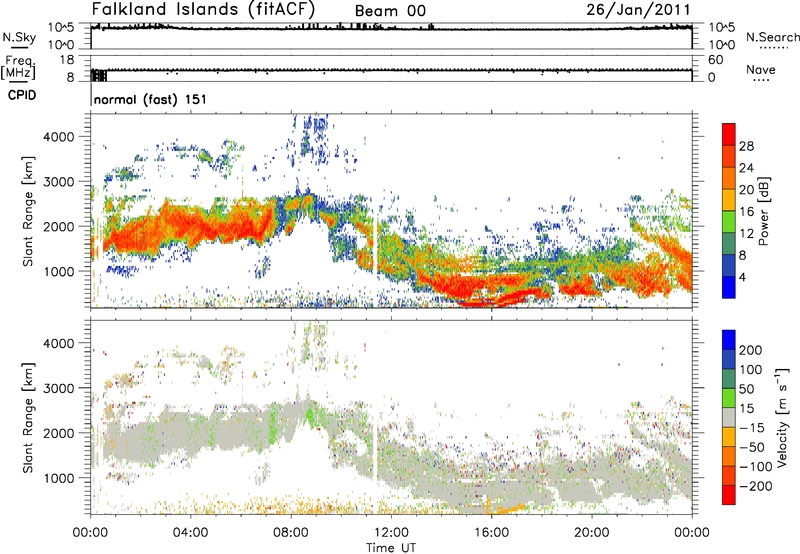Click the '04:00' time axis label
This screenshot has width=800, height=554.
coord(191,533)
